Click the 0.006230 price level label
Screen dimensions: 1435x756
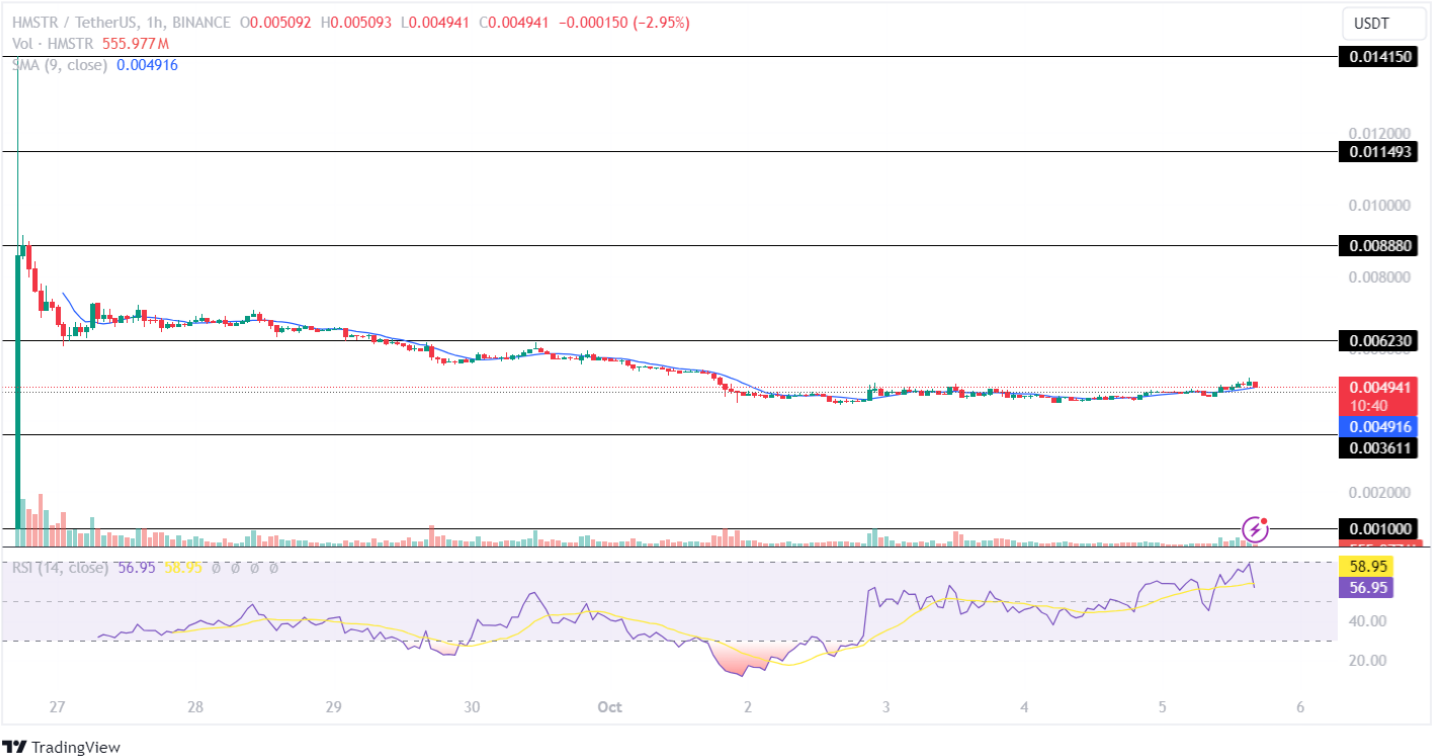[x=1379, y=341]
